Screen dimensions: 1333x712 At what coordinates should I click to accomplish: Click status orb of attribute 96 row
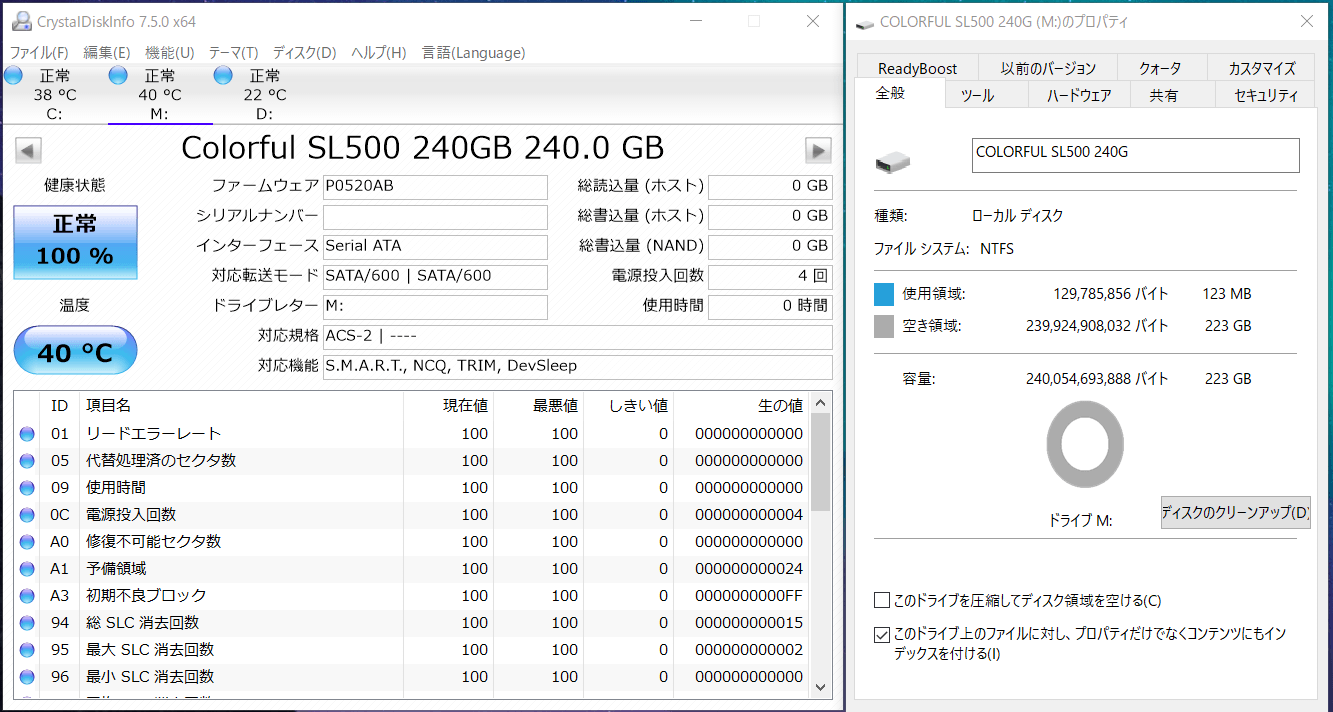[27, 677]
